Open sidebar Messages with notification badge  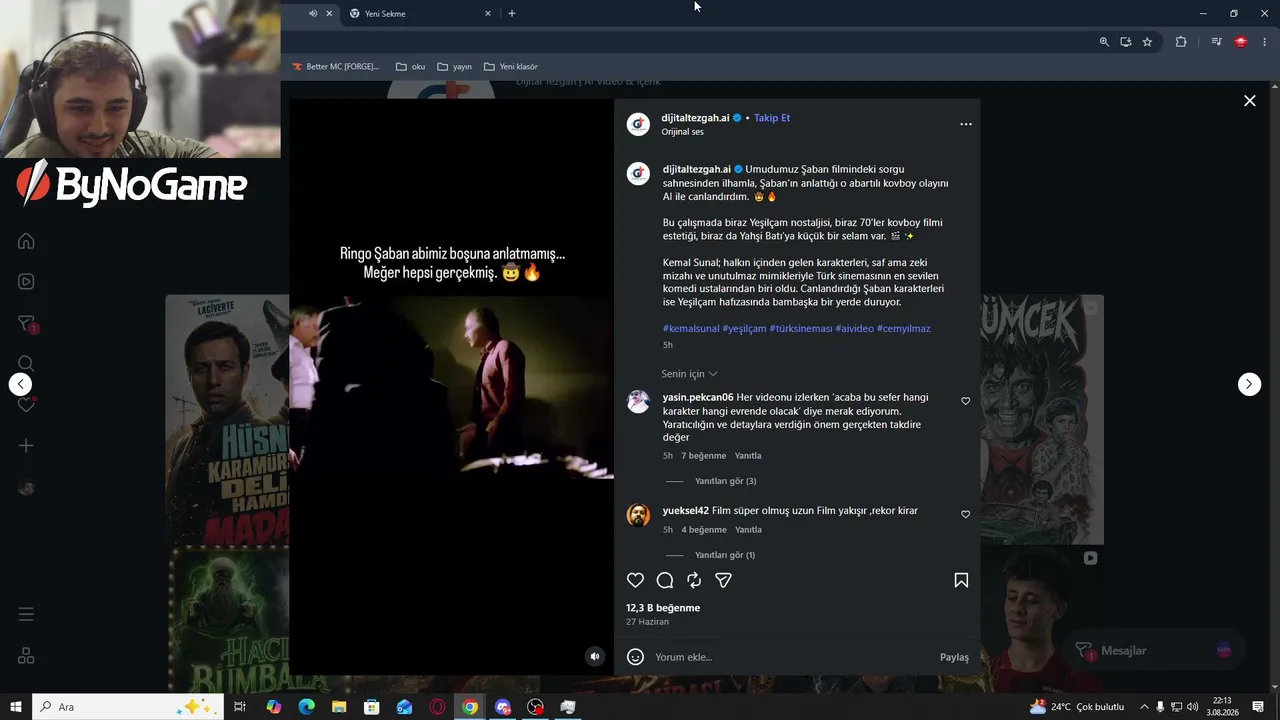27,324
